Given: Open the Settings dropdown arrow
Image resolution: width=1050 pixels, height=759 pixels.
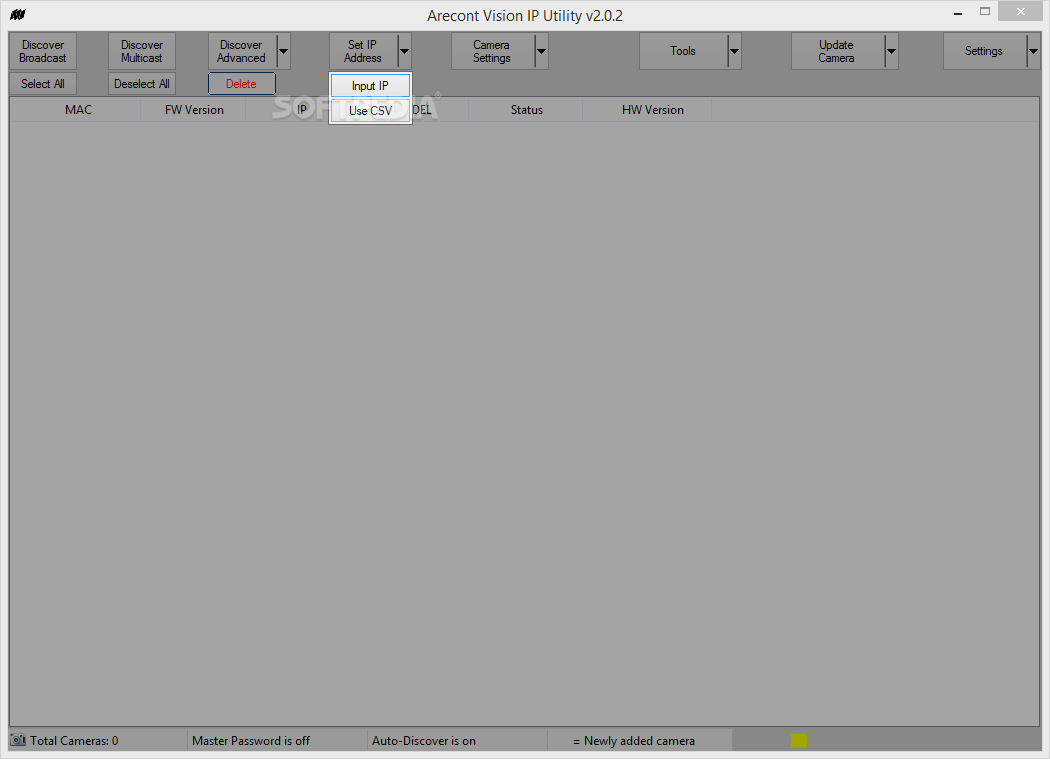Looking at the screenshot, I should tap(1033, 51).
